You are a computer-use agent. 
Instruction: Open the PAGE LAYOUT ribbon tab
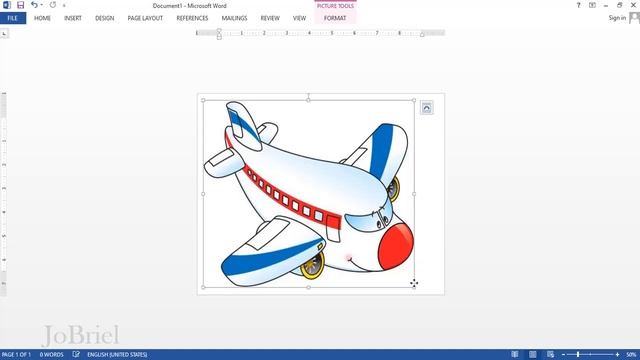(x=145, y=18)
